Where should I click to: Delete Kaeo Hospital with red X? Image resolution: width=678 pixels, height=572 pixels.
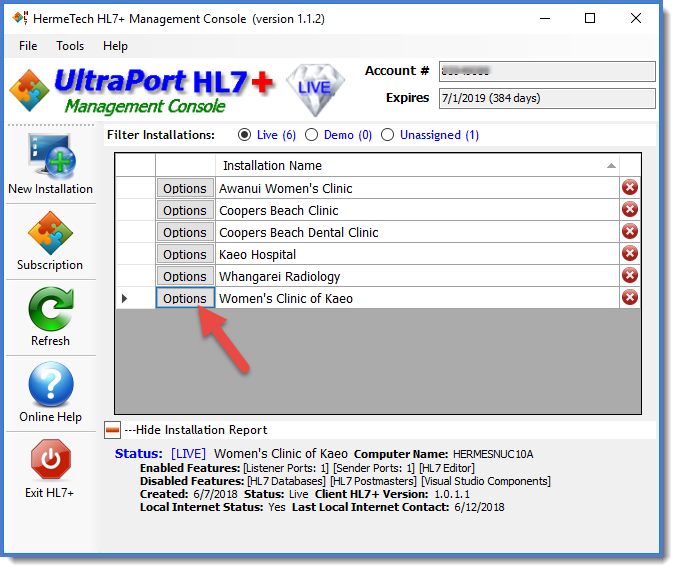630,254
